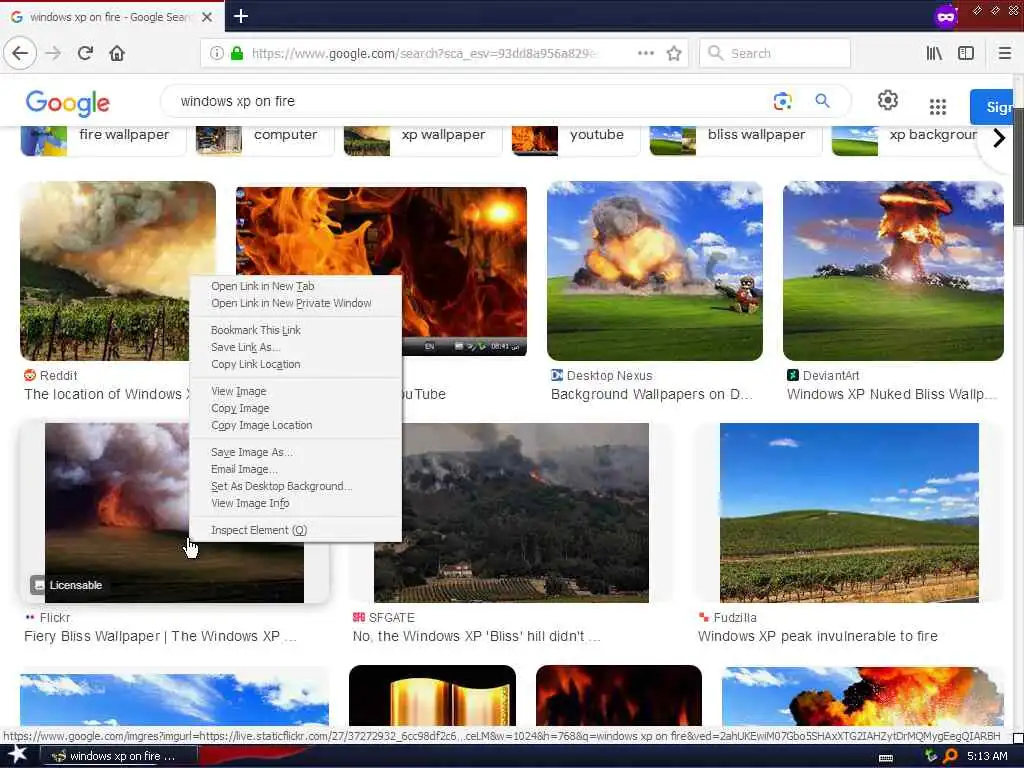
Task: Focus the Firefox Search box
Action: coord(775,54)
